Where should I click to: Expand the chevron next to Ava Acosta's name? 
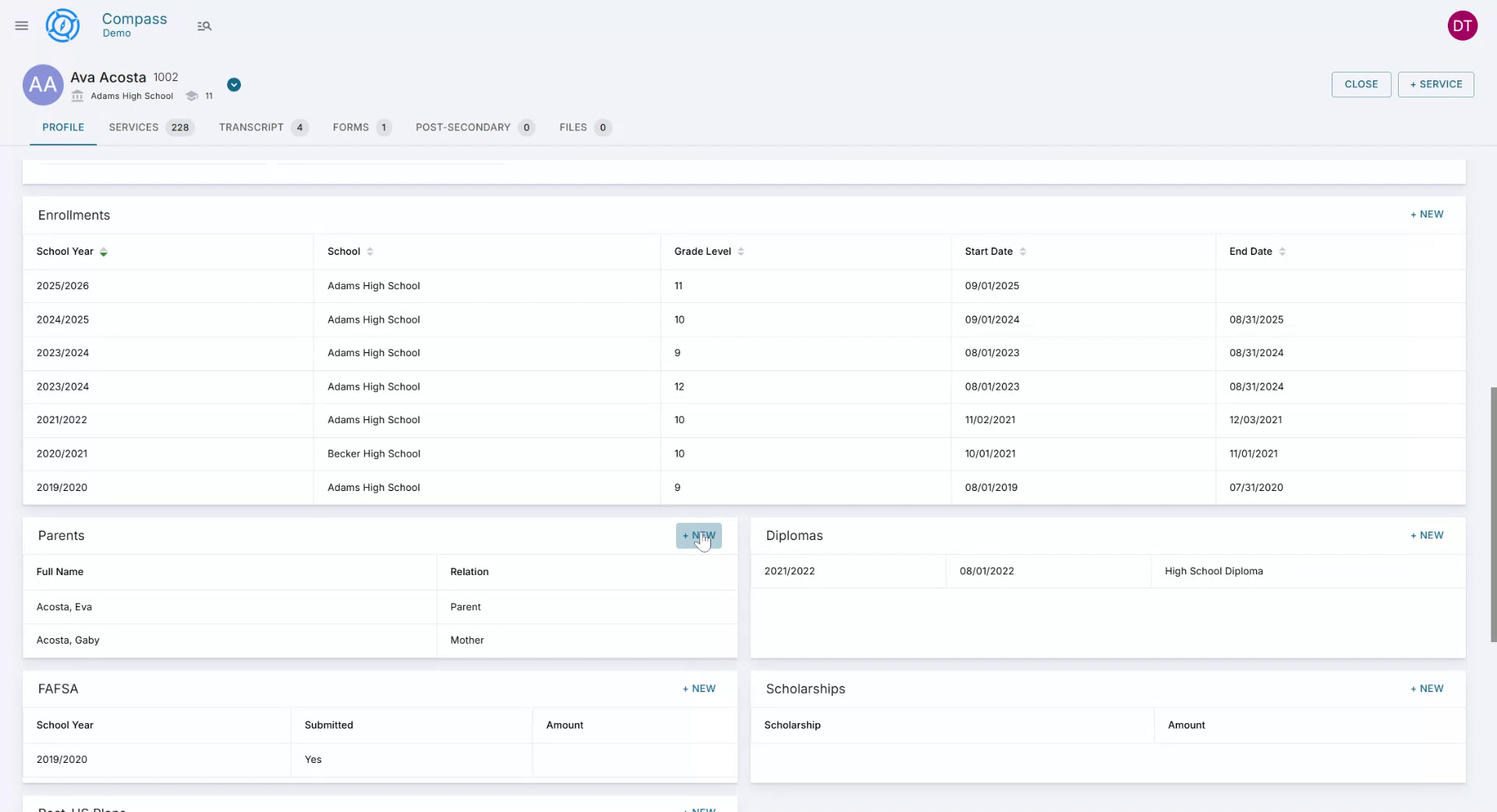point(233,84)
